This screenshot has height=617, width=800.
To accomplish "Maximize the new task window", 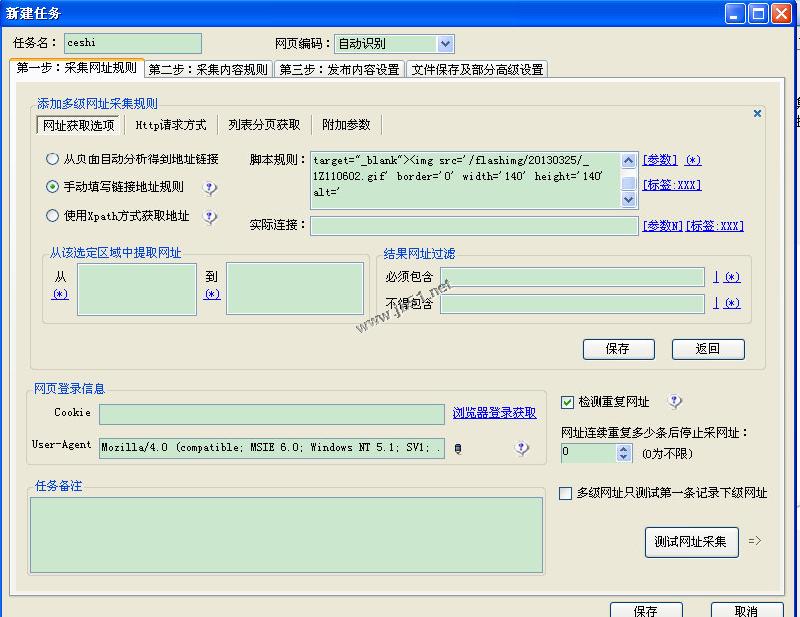I will click(x=758, y=14).
